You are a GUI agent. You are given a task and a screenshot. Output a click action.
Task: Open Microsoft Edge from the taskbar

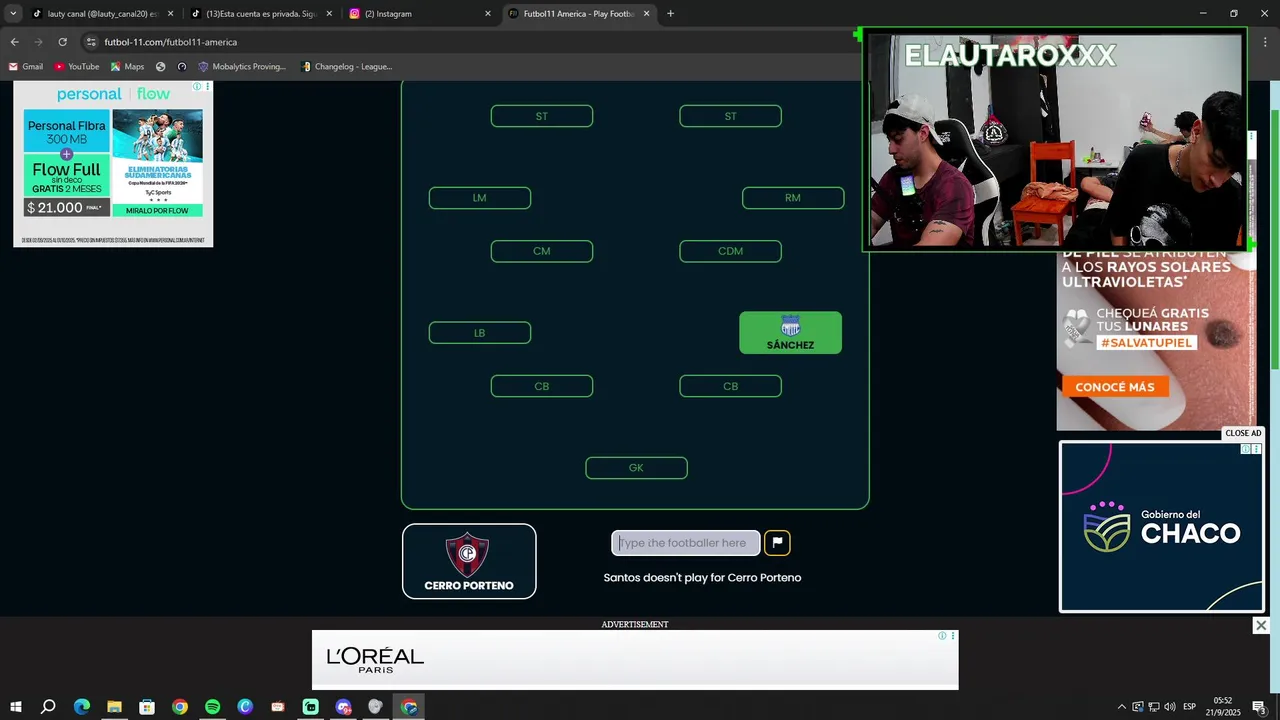click(82, 707)
